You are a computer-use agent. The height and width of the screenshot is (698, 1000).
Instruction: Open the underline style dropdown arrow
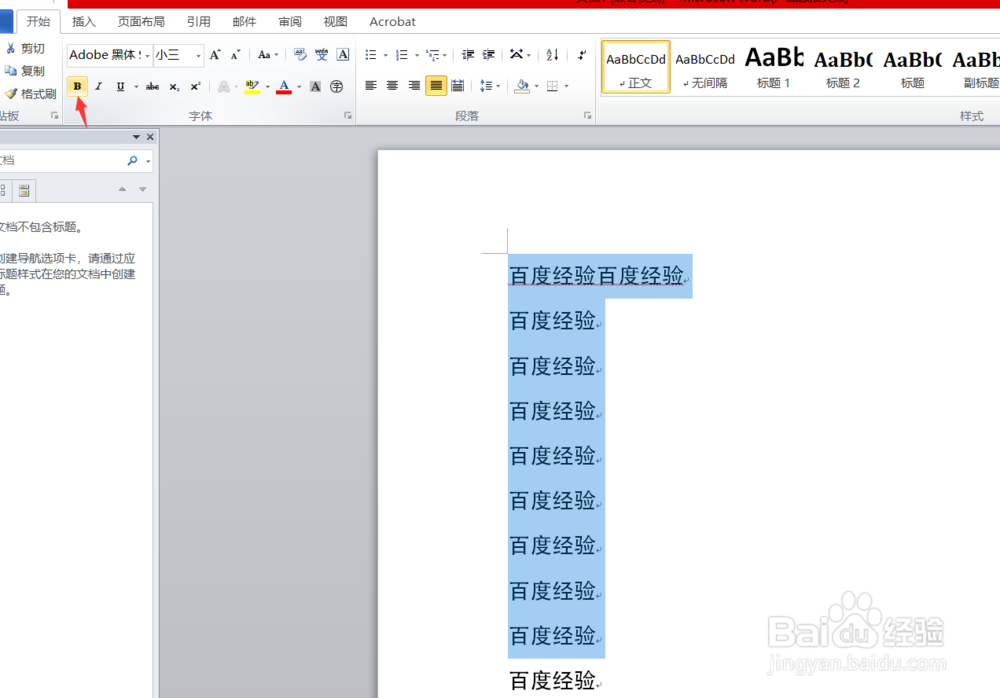coord(136,87)
